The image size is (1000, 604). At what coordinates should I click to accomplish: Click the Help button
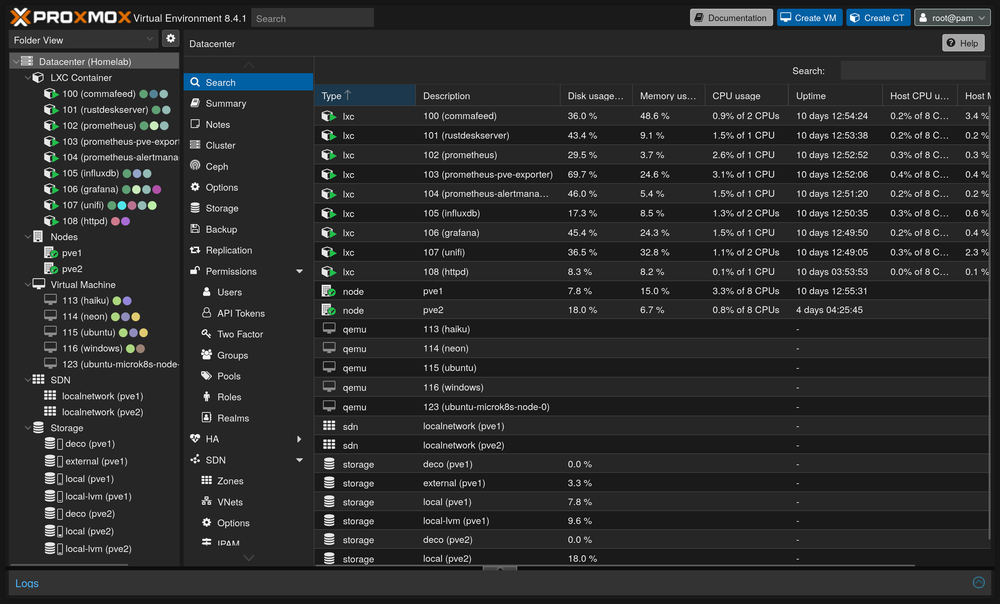[x=963, y=43]
